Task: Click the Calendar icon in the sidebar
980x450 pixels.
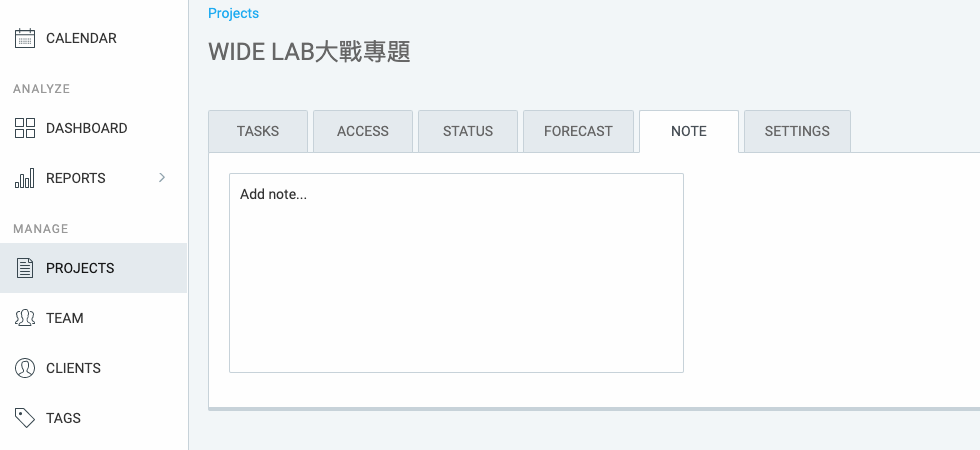Action: (x=24, y=38)
